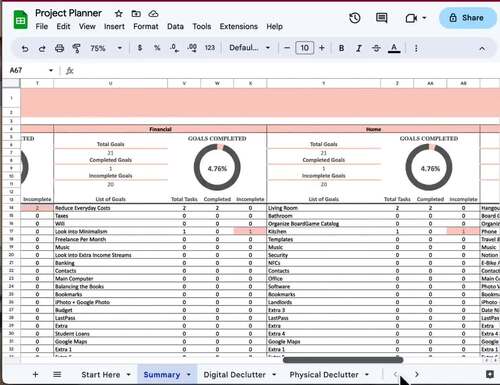Open the zoom 75% dropdown
The width and height of the screenshot is (500, 385).
click(x=106, y=48)
